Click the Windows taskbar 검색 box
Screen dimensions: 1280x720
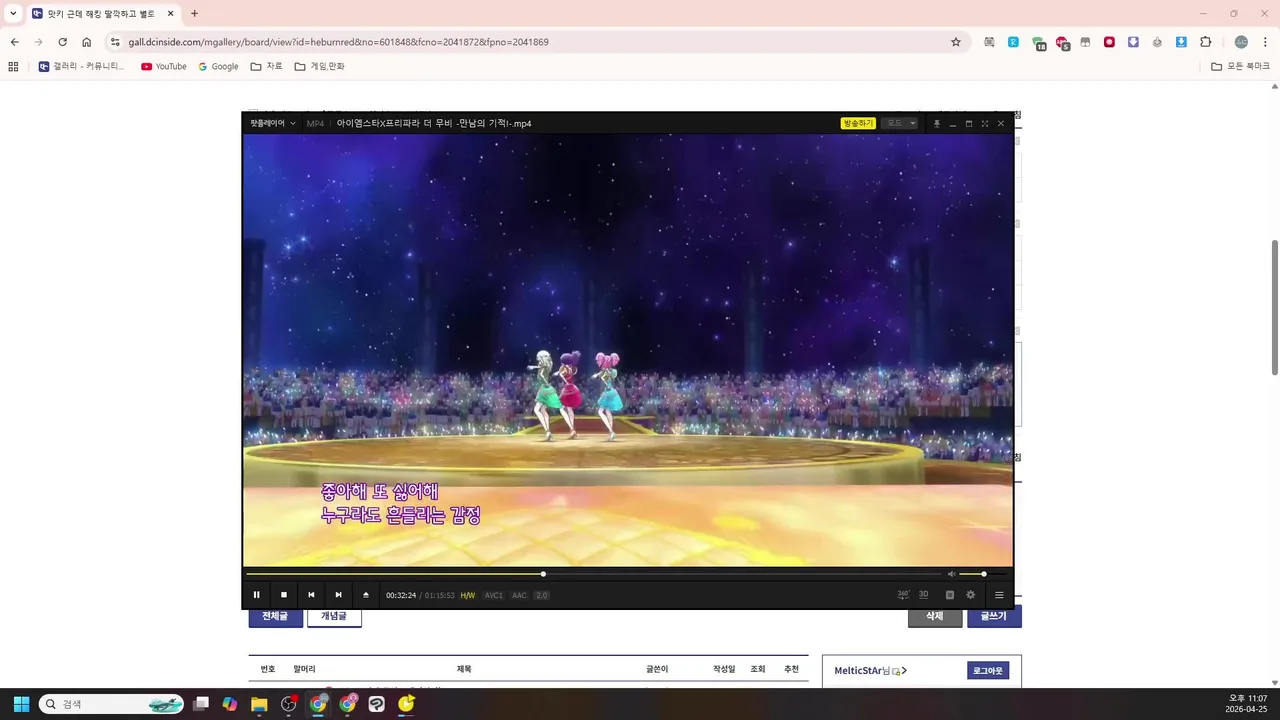pyautogui.click(x=112, y=704)
